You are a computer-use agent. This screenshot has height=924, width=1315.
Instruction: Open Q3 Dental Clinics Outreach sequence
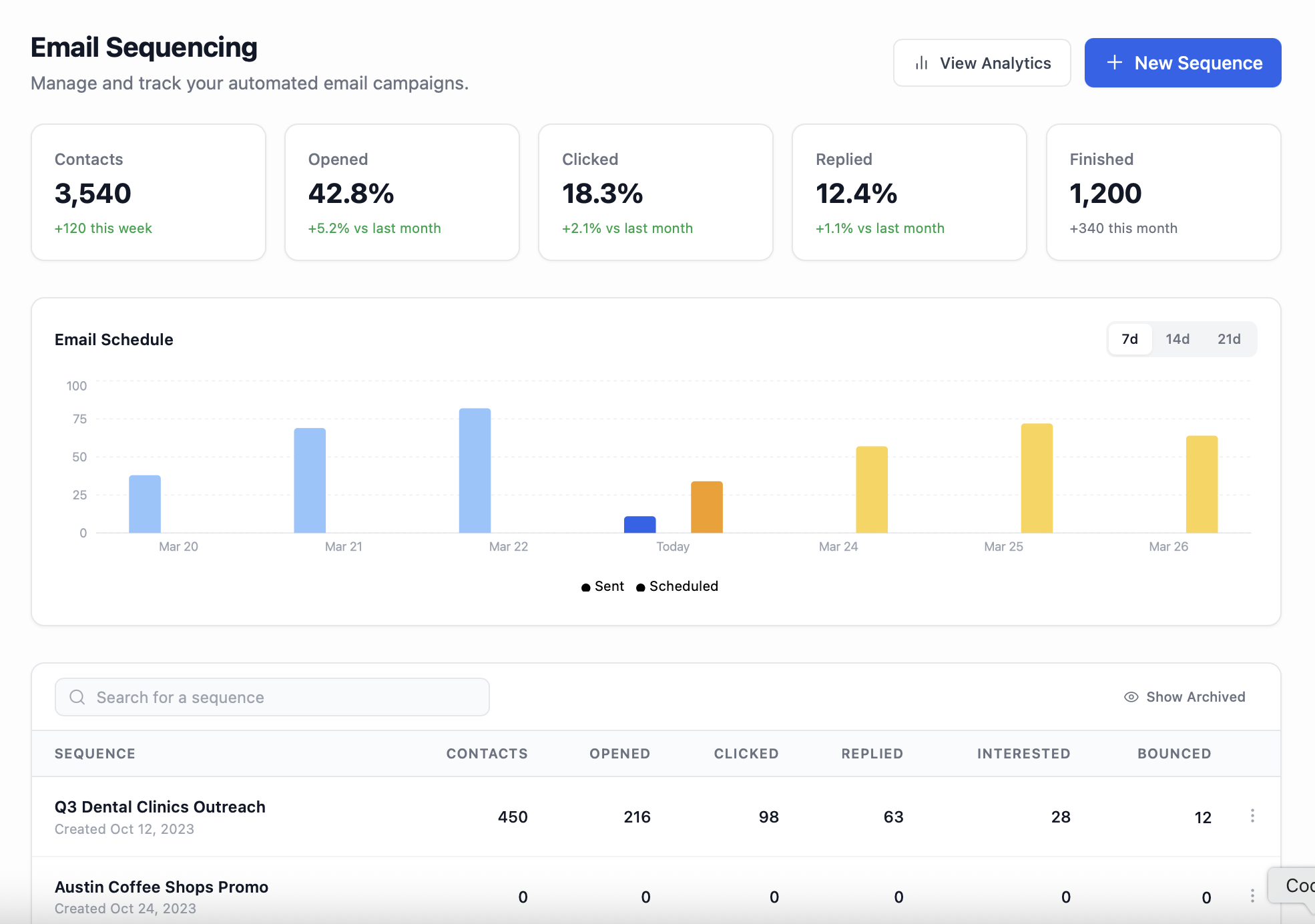tap(160, 807)
